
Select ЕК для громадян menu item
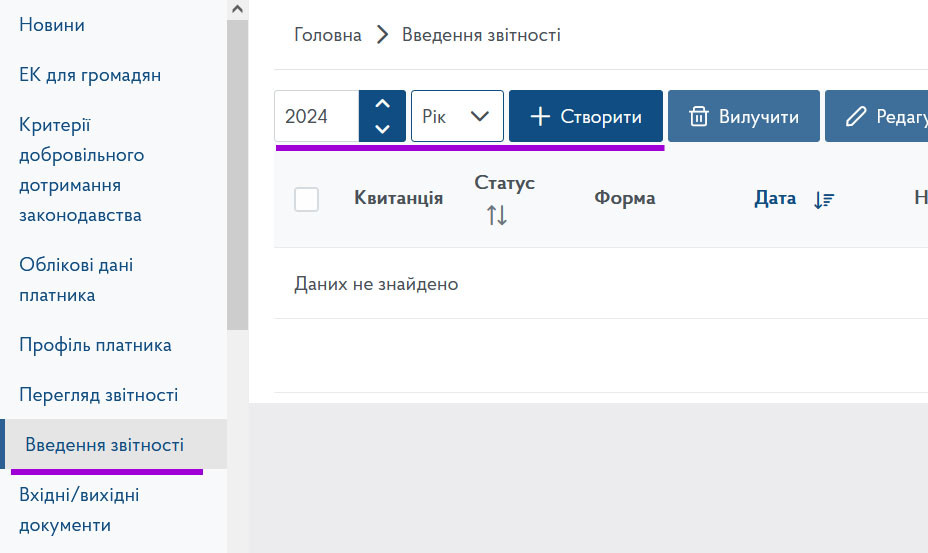pyautogui.click(x=90, y=75)
